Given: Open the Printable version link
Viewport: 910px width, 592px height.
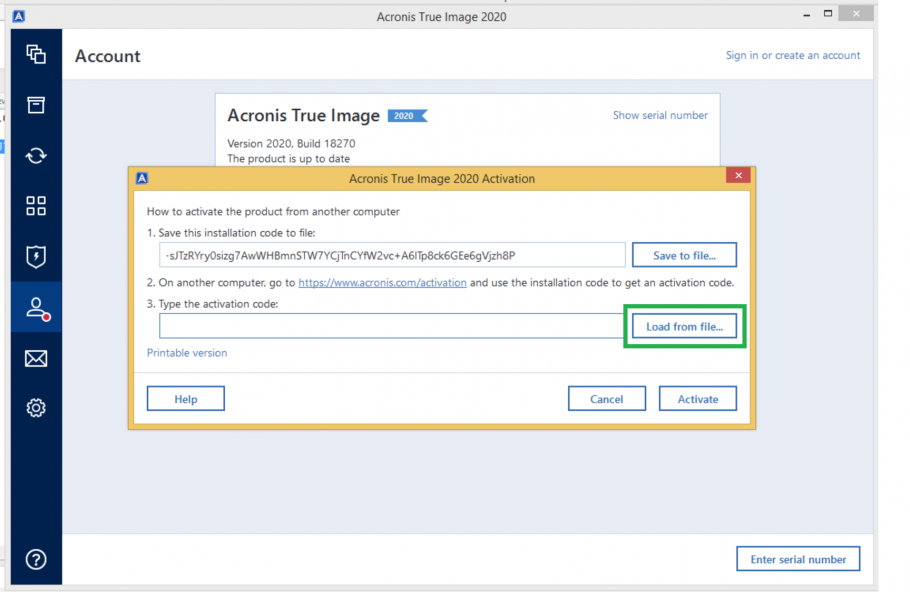Looking at the screenshot, I should click(187, 353).
